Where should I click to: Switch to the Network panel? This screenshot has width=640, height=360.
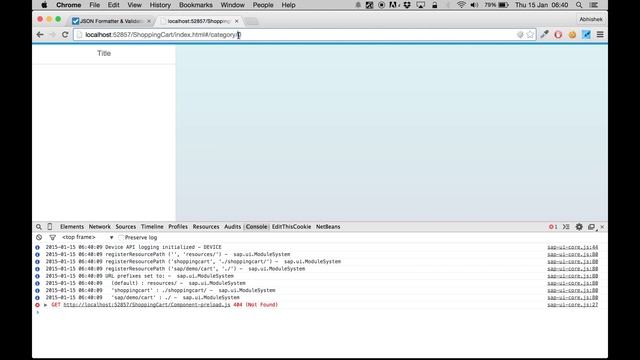tap(100, 227)
